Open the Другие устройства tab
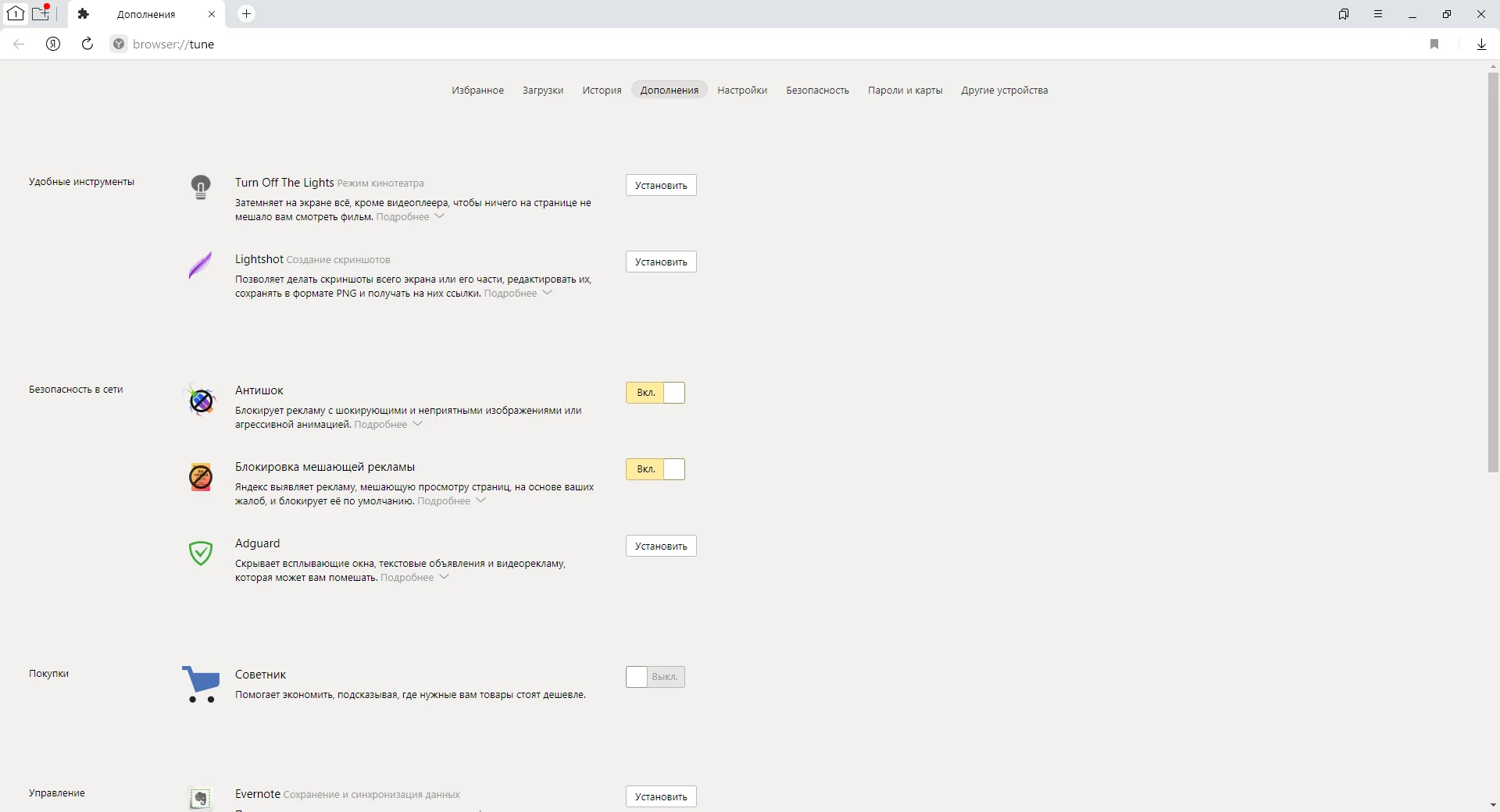1500x812 pixels. point(1005,91)
